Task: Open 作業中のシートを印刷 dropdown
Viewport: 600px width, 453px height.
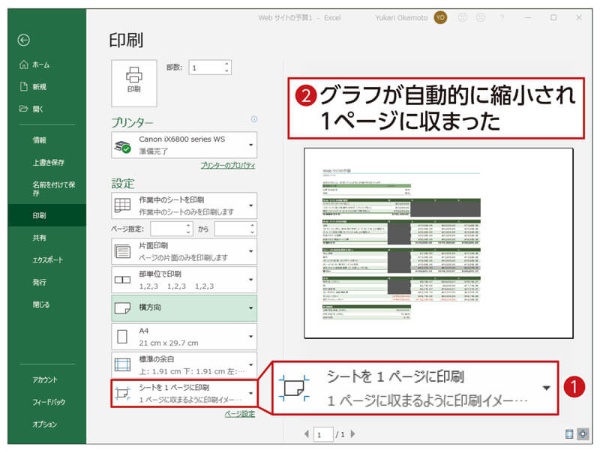Action: click(x=184, y=205)
